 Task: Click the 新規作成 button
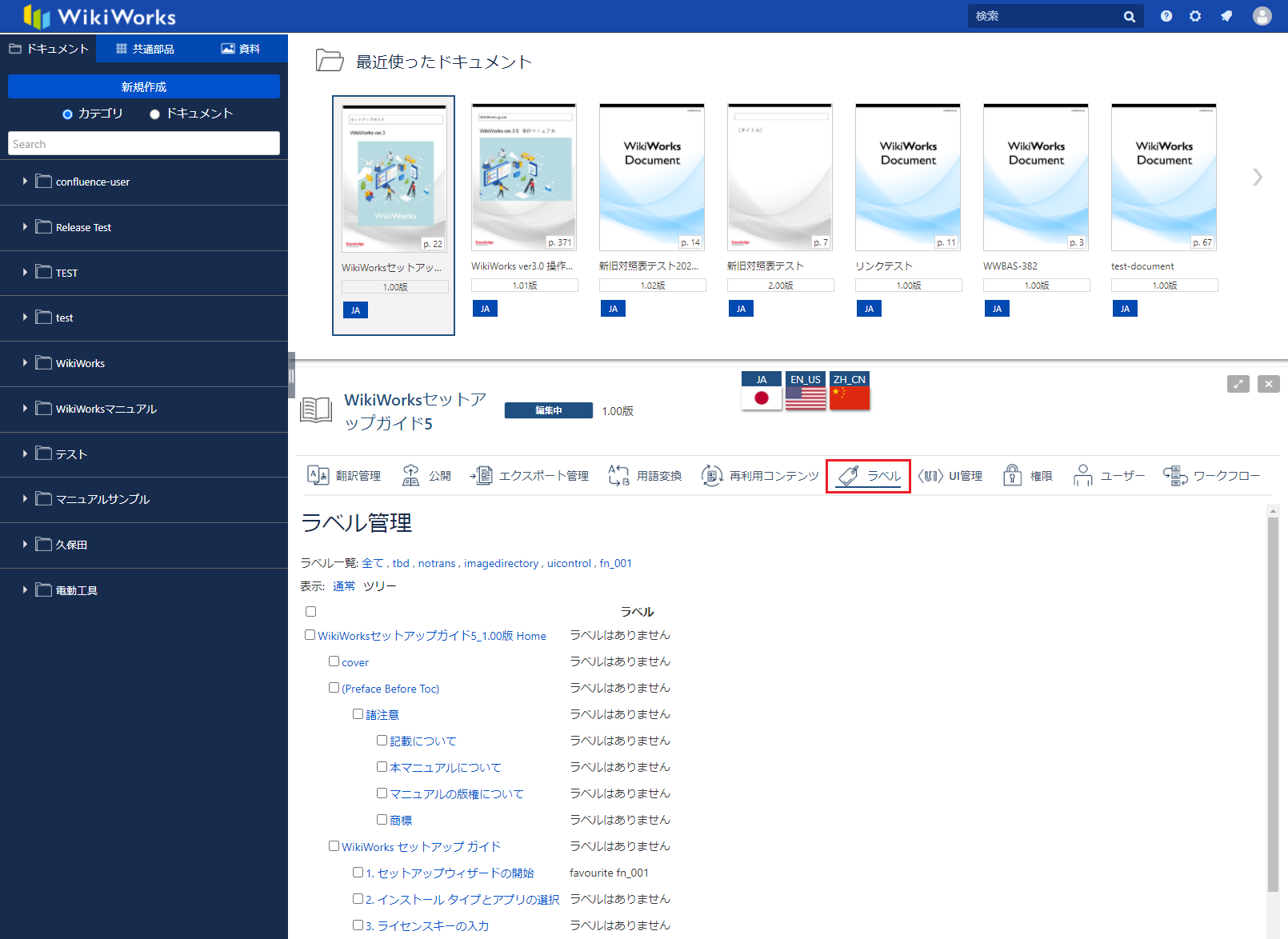tap(144, 86)
